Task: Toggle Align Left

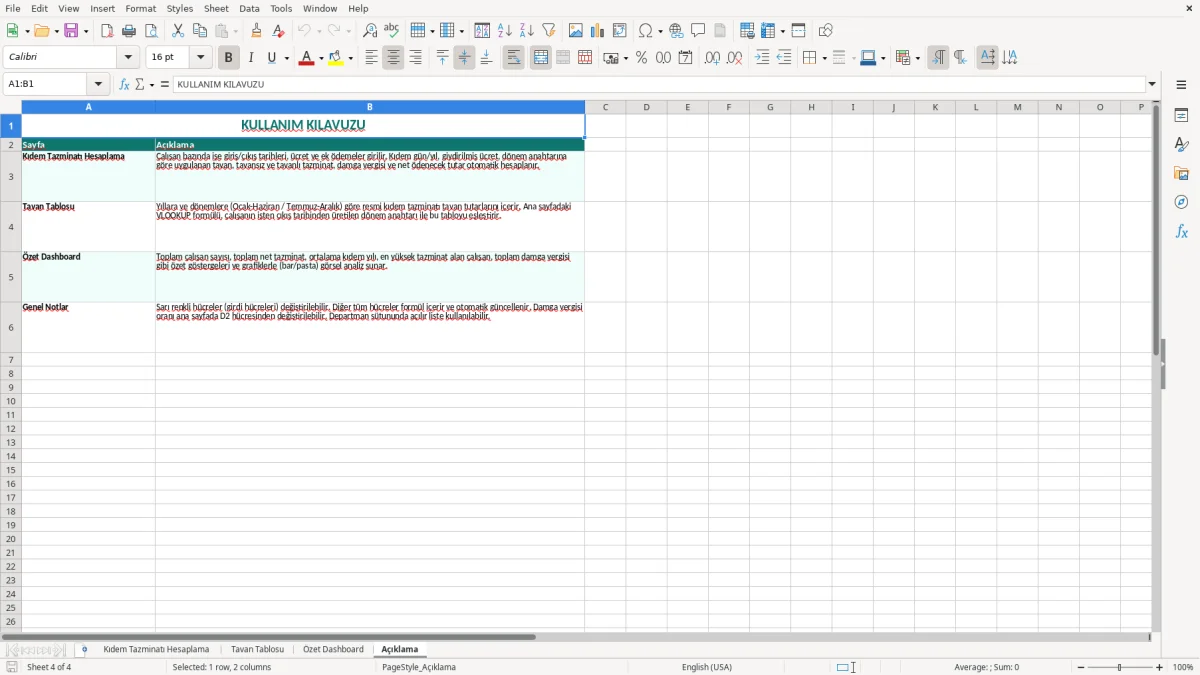Action: coord(371,58)
